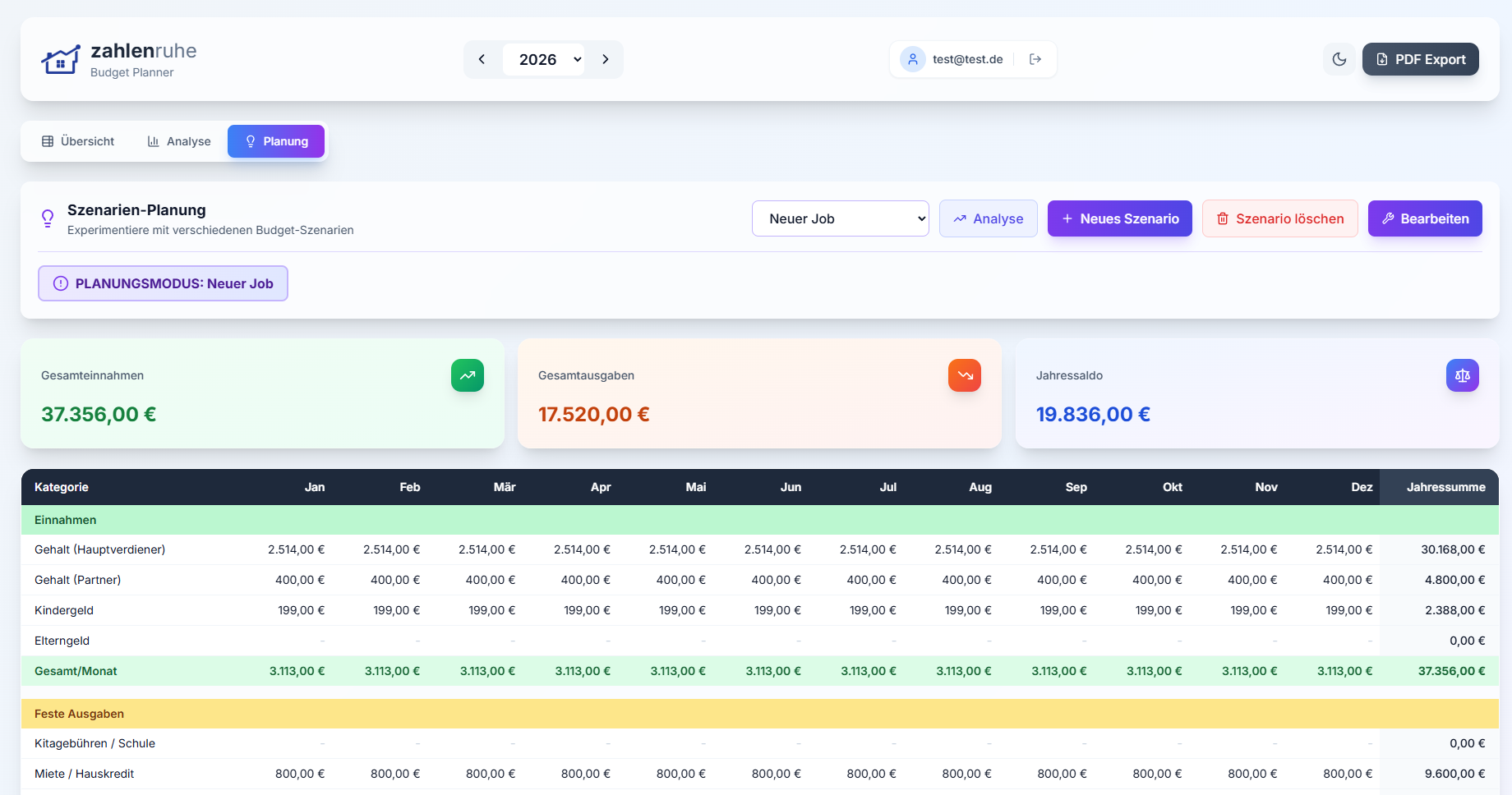Click the orange expenses trend icon
The height and width of the screenshot is (795, 1512).
(965, 375)
